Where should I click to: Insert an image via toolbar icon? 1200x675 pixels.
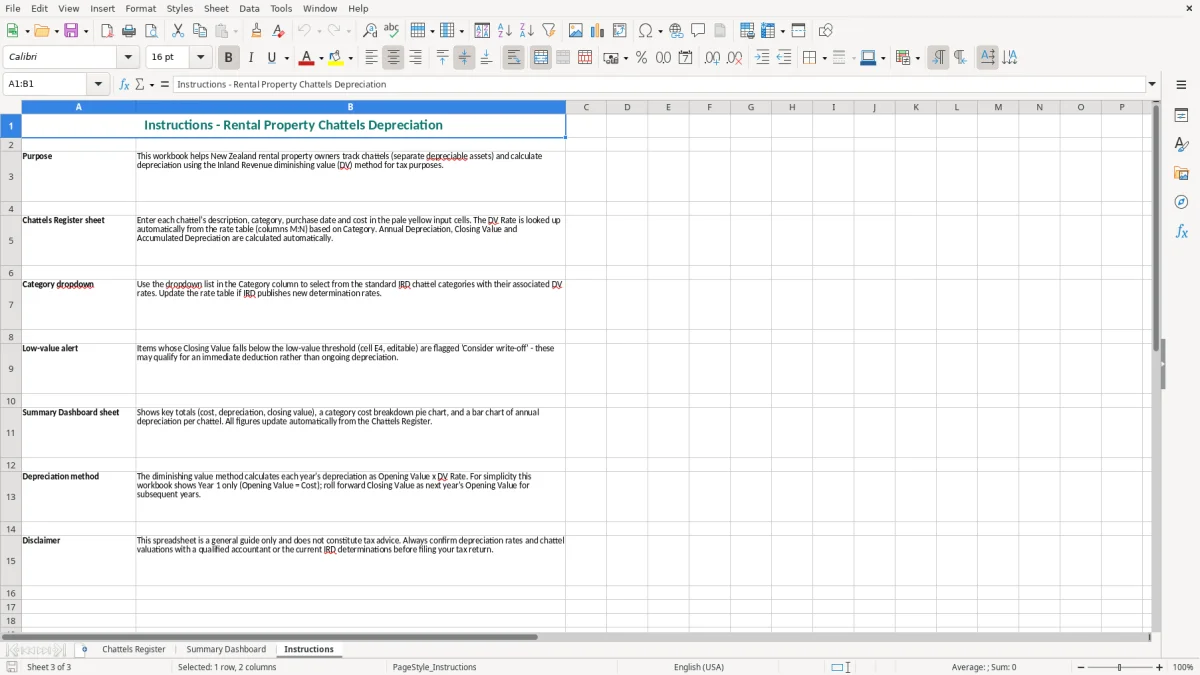(576, 31)
